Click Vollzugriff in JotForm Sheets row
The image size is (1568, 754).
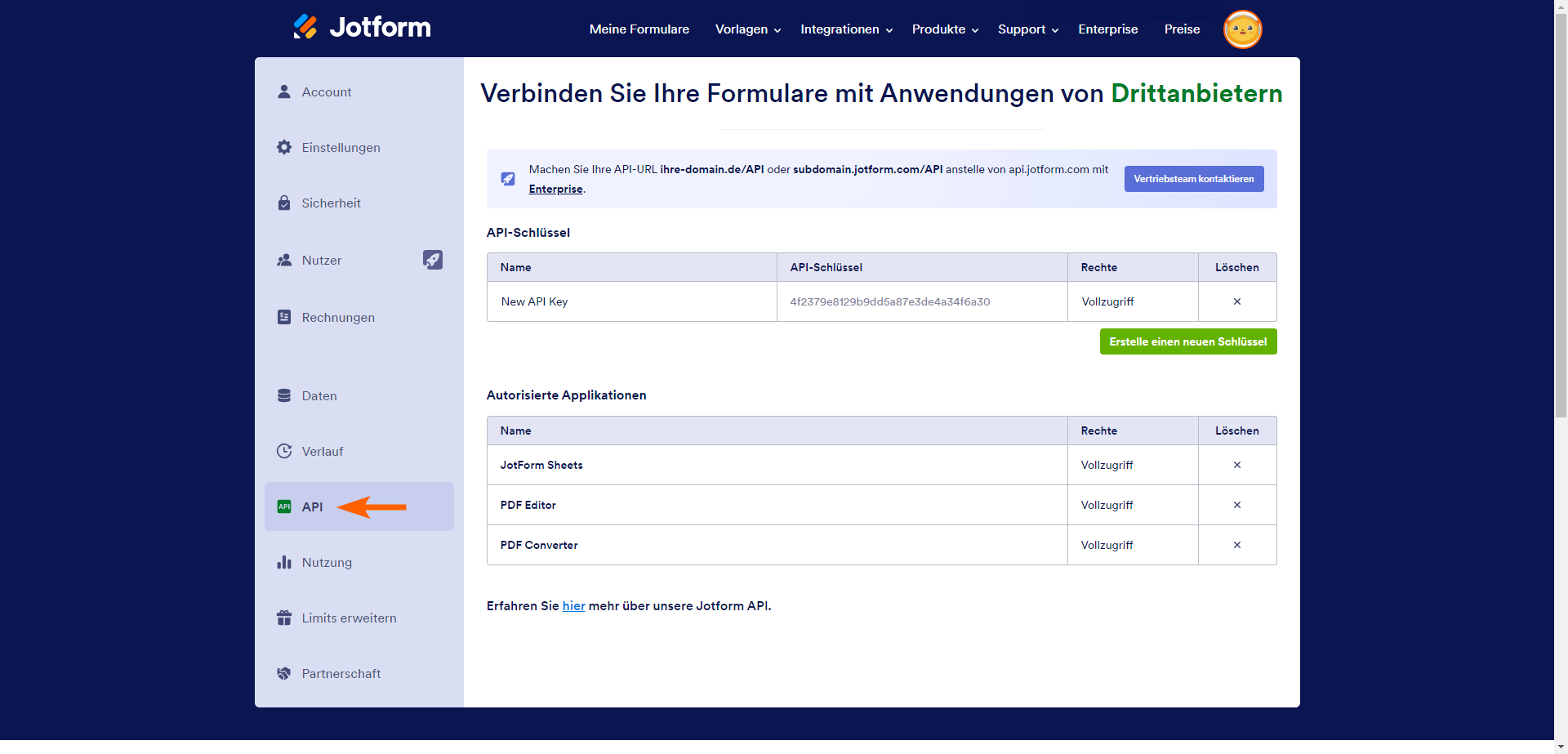coord(1107,465)
